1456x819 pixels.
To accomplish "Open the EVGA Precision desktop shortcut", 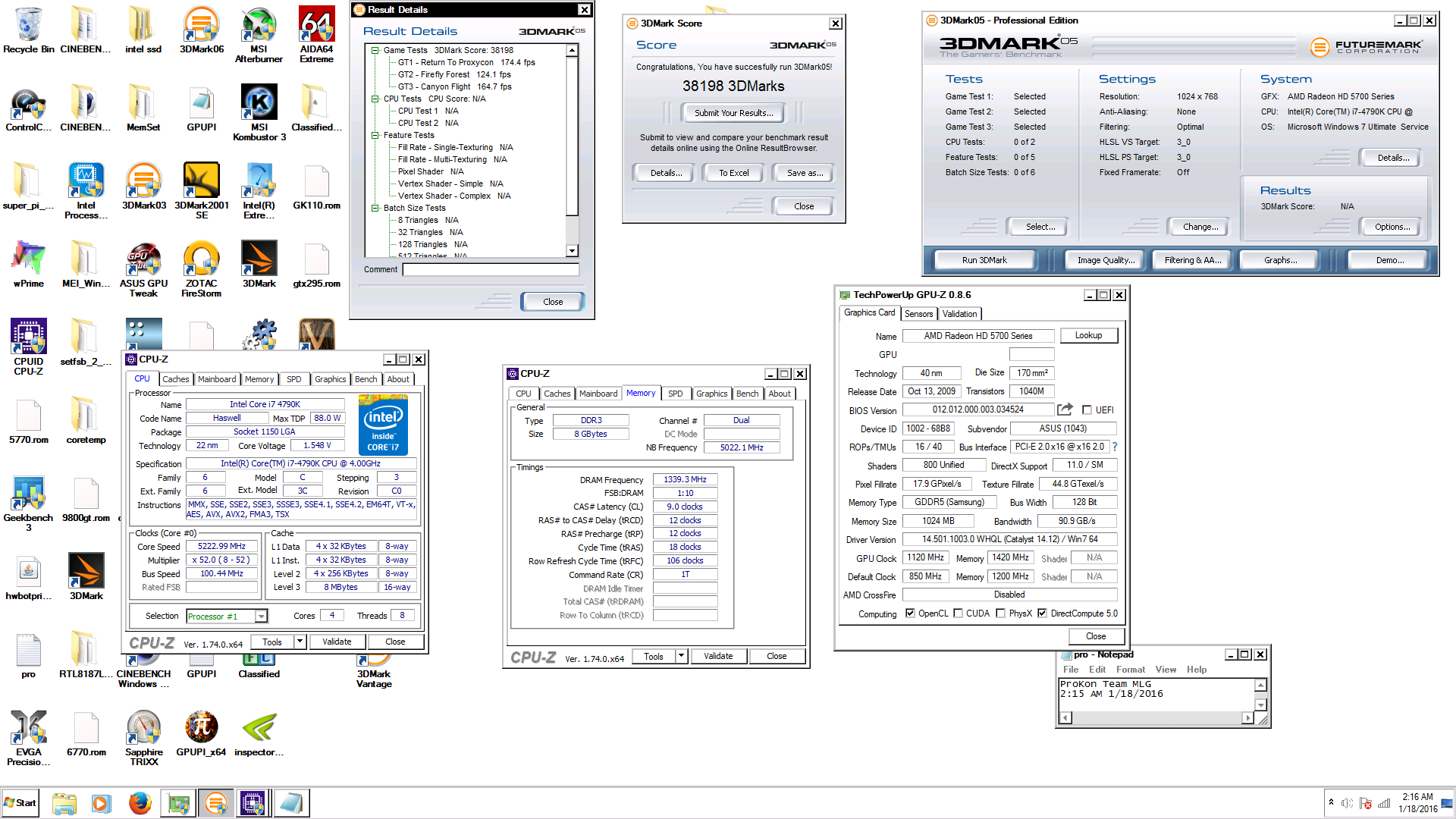I will (28, 738).
